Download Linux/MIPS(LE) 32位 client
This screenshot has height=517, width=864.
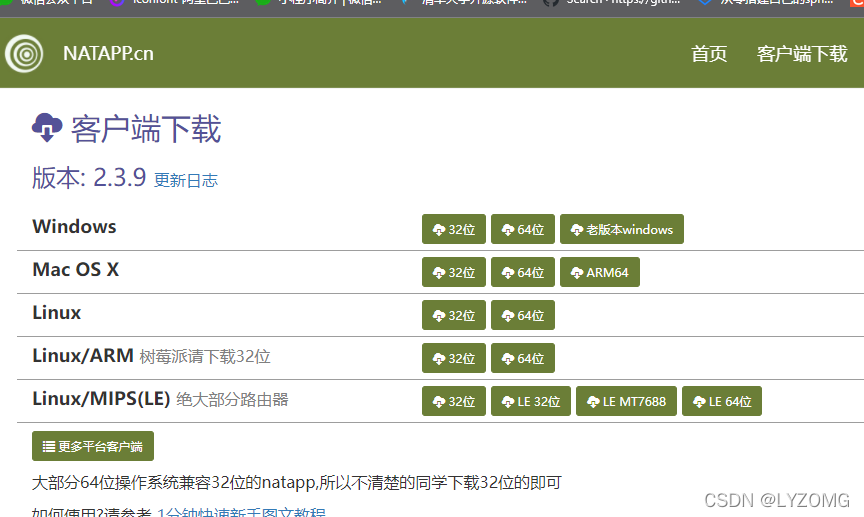coord(453,401)
